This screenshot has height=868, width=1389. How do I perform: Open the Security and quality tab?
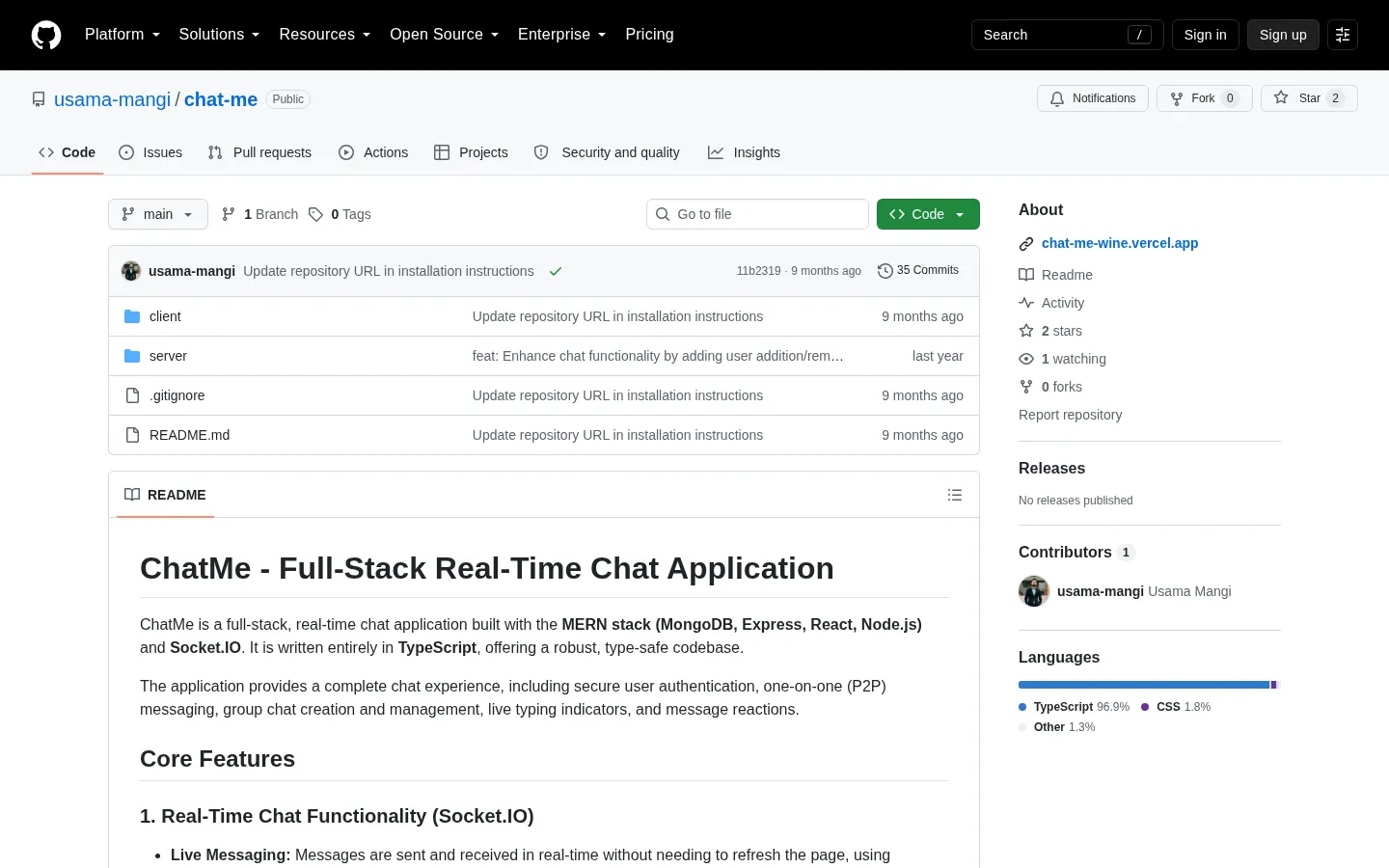tap(607, 152)
